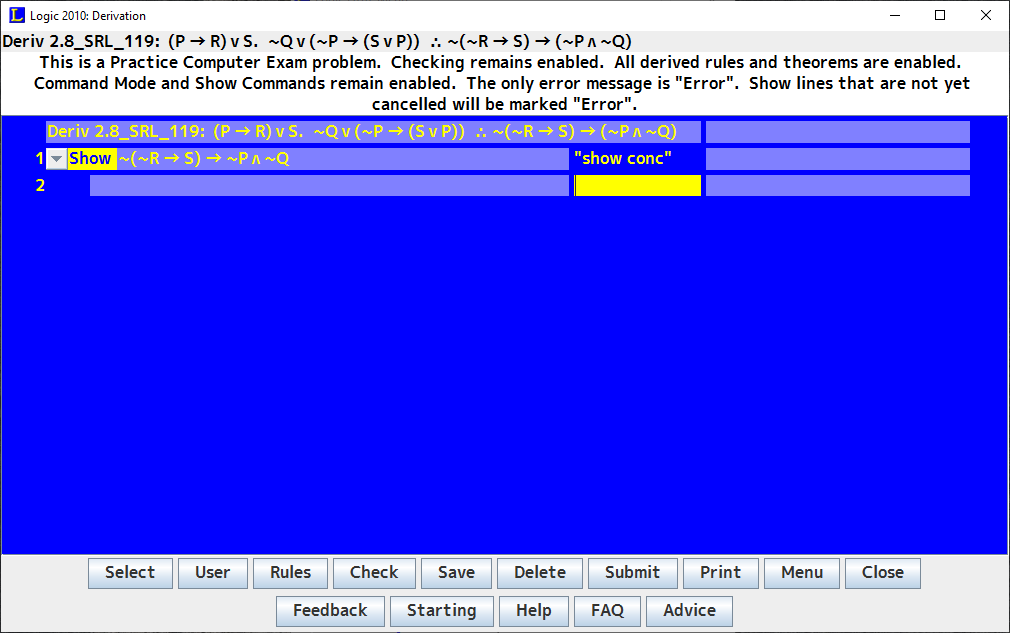Screen dimensions: 1010x633
Task: Open the Rules list
Action: (291, 572)
